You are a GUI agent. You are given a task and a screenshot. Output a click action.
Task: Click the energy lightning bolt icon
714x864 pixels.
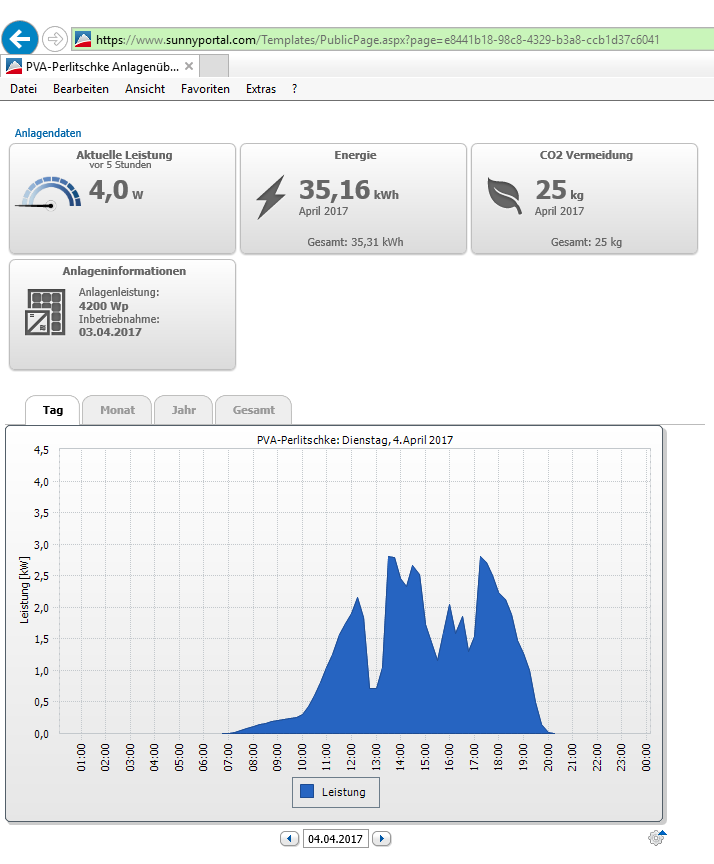(x=271, y=197)
